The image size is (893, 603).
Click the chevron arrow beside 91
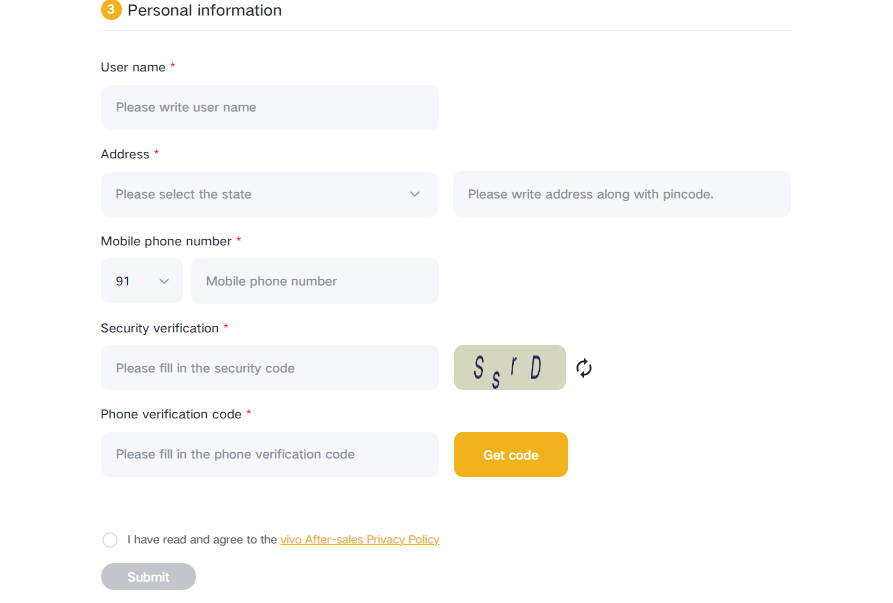165,281
